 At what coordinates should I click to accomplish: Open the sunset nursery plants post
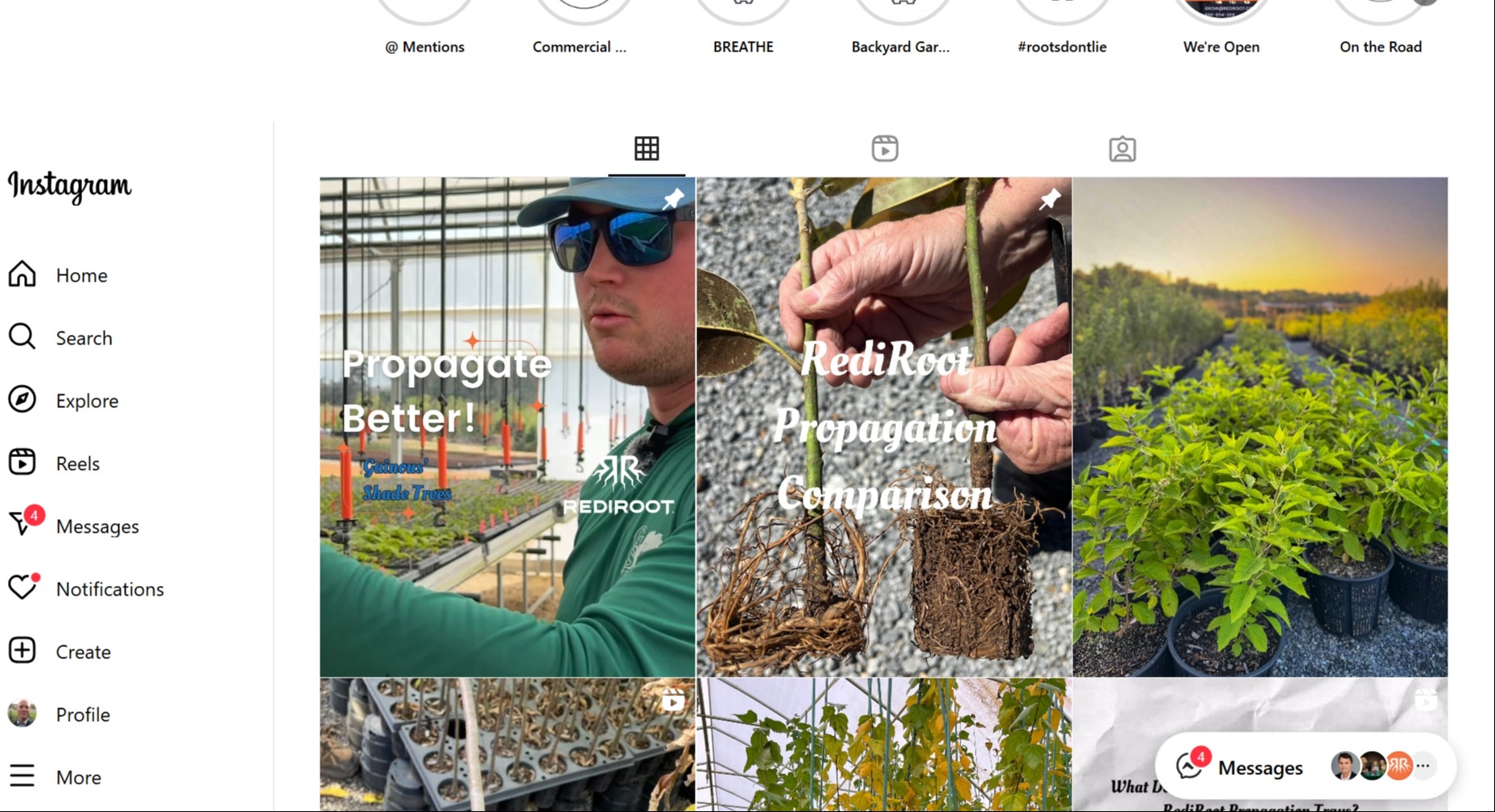[x=1260, y=427]
